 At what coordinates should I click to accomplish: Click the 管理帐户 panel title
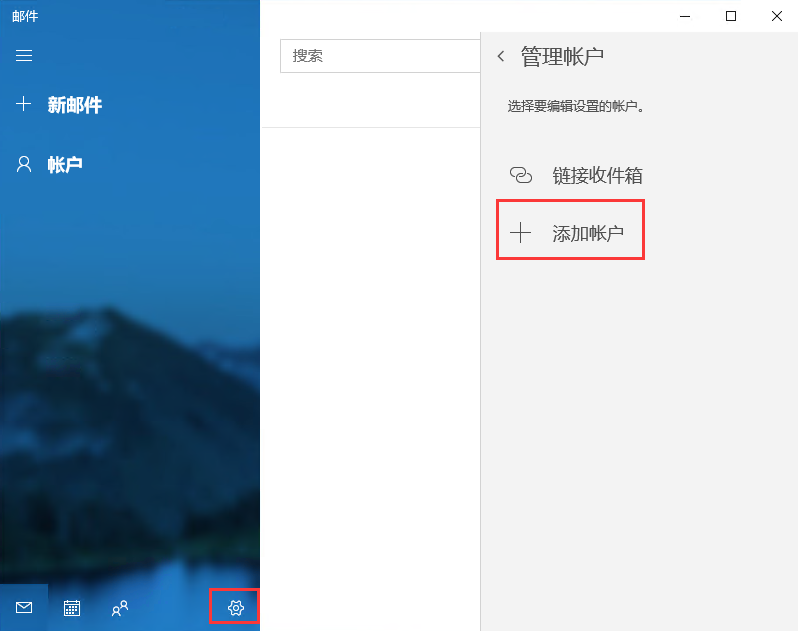(x=562, y=56)
